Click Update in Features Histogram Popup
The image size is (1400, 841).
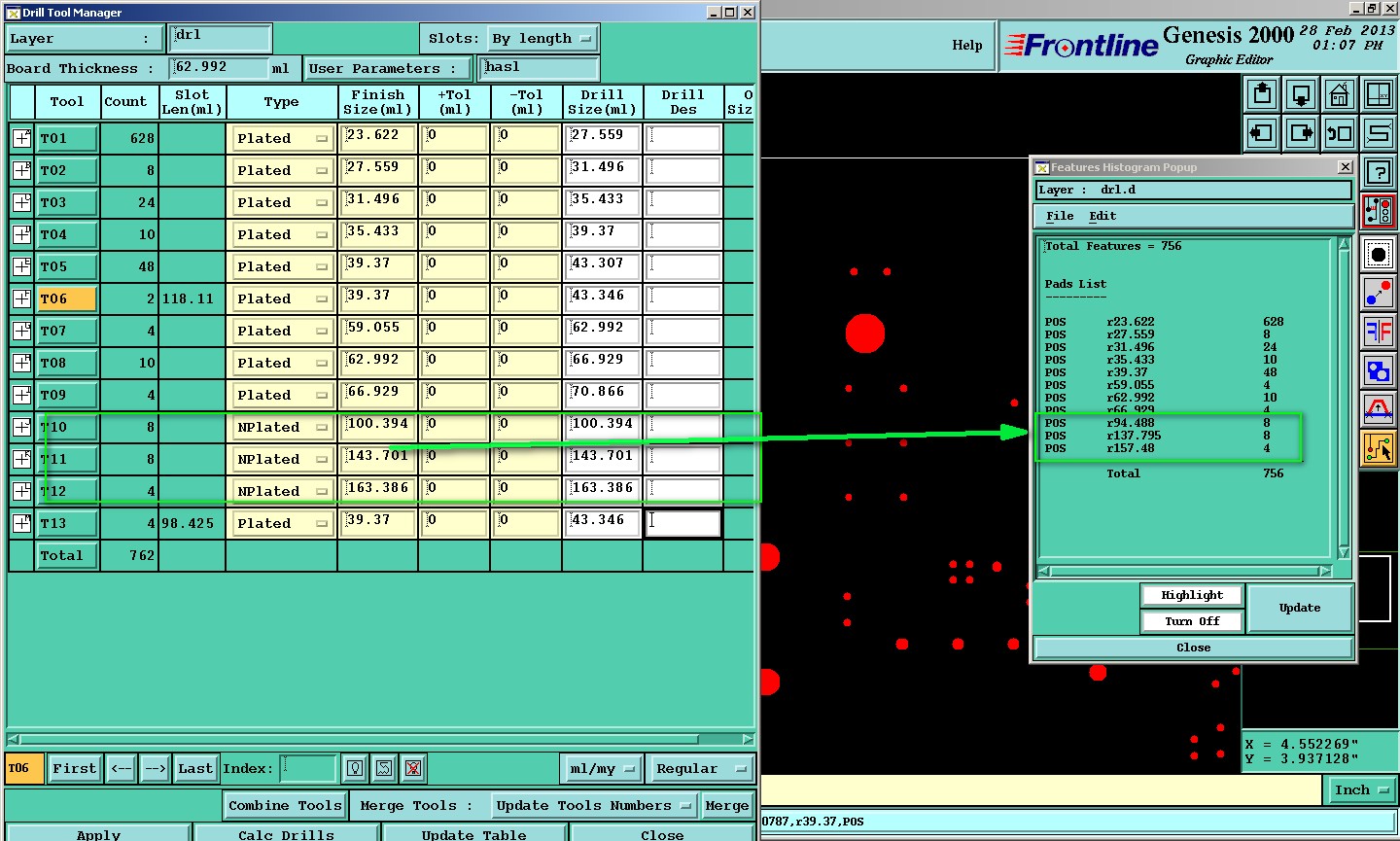point(1300,608)
